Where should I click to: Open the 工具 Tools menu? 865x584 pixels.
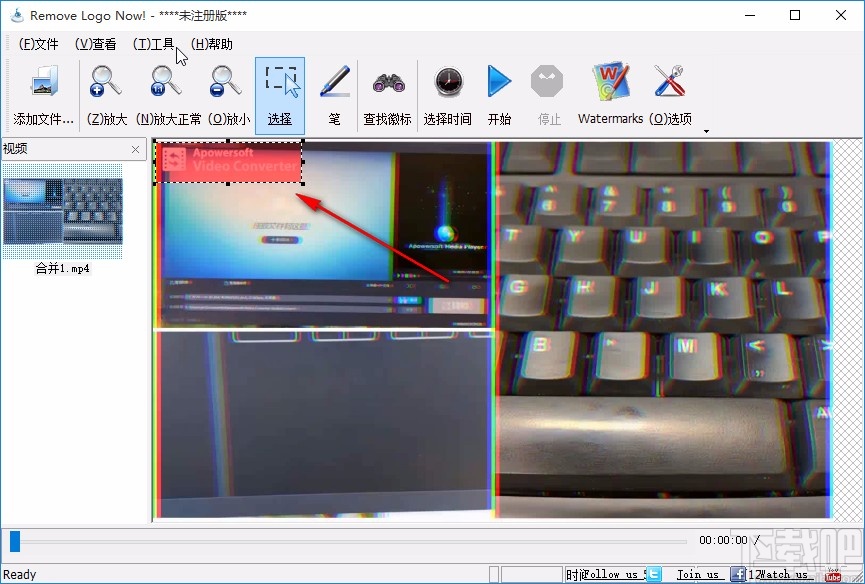coord(154,44)
